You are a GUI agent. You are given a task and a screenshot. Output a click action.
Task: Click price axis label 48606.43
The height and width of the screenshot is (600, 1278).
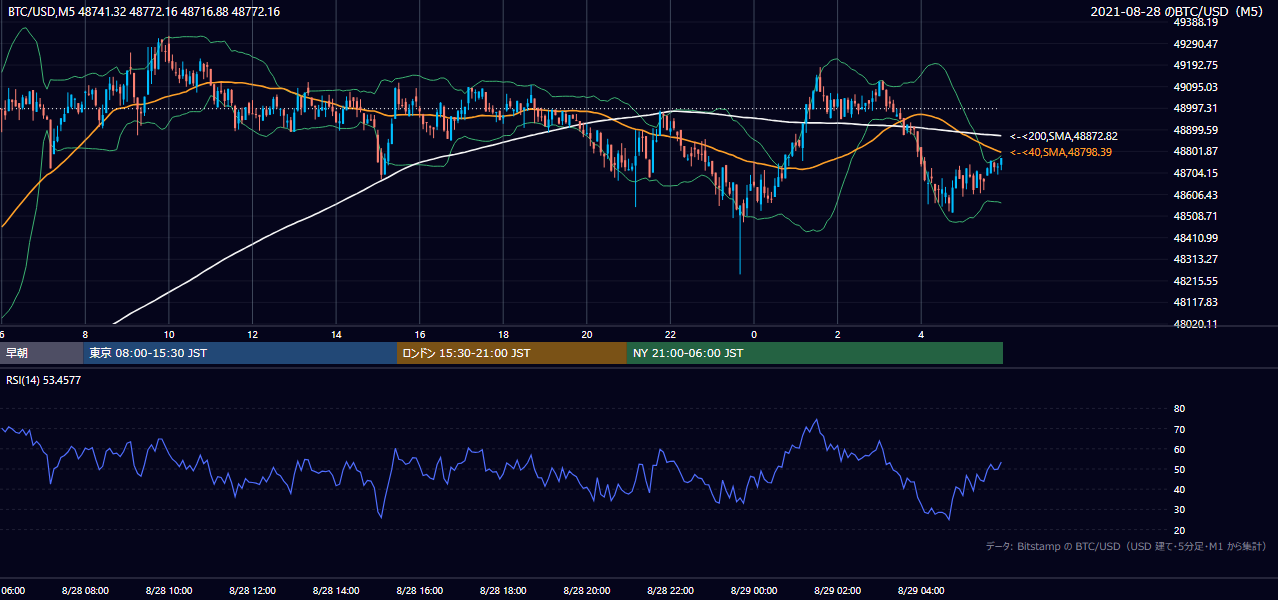(1195, 195)
